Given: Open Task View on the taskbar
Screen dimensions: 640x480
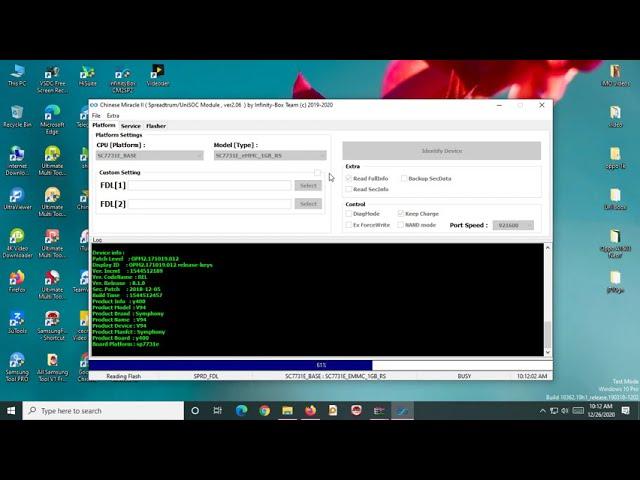Looking at the screenshot, I should [x=218, y=411].
